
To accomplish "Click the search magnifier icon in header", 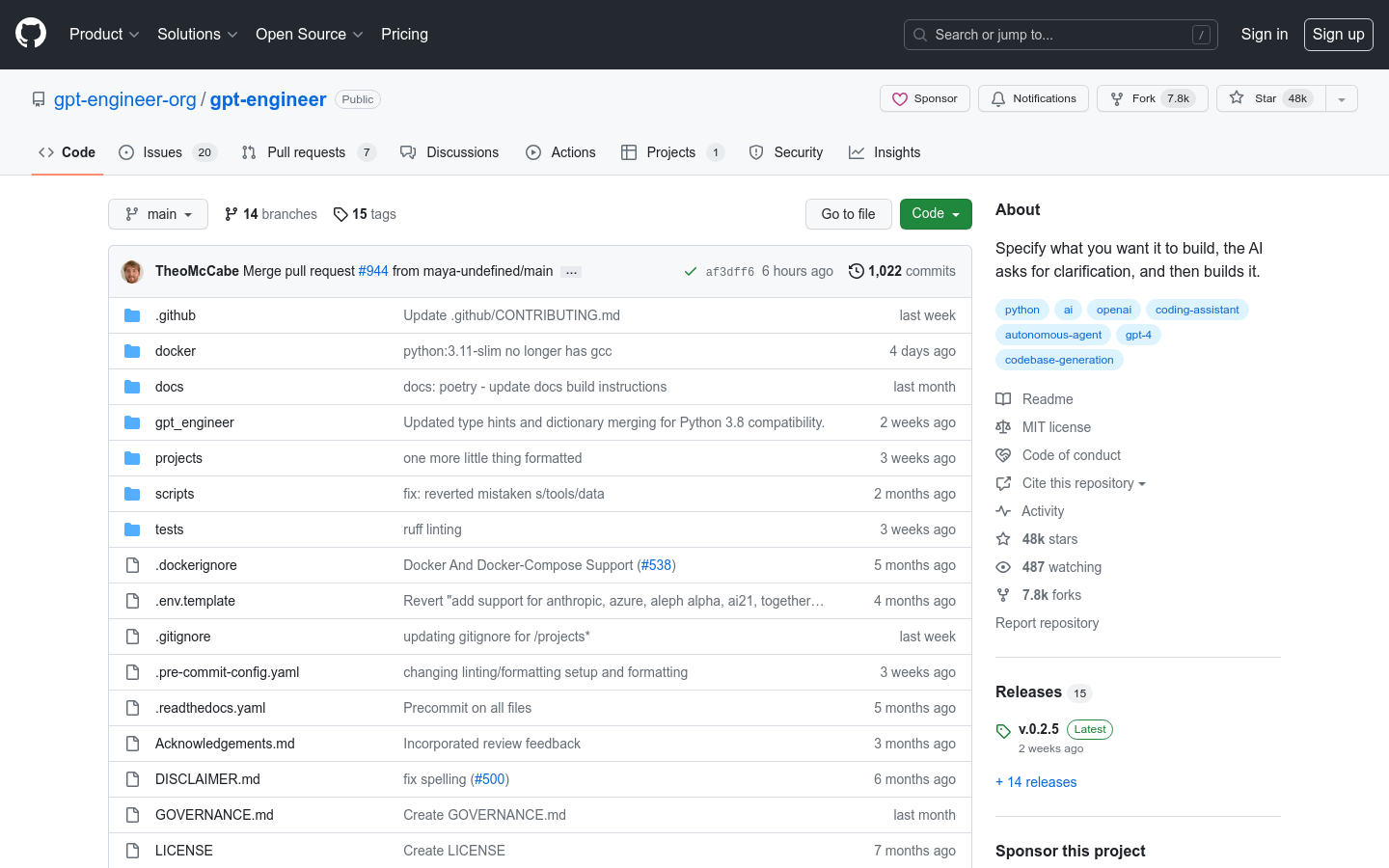I will (x=920, y=35).
